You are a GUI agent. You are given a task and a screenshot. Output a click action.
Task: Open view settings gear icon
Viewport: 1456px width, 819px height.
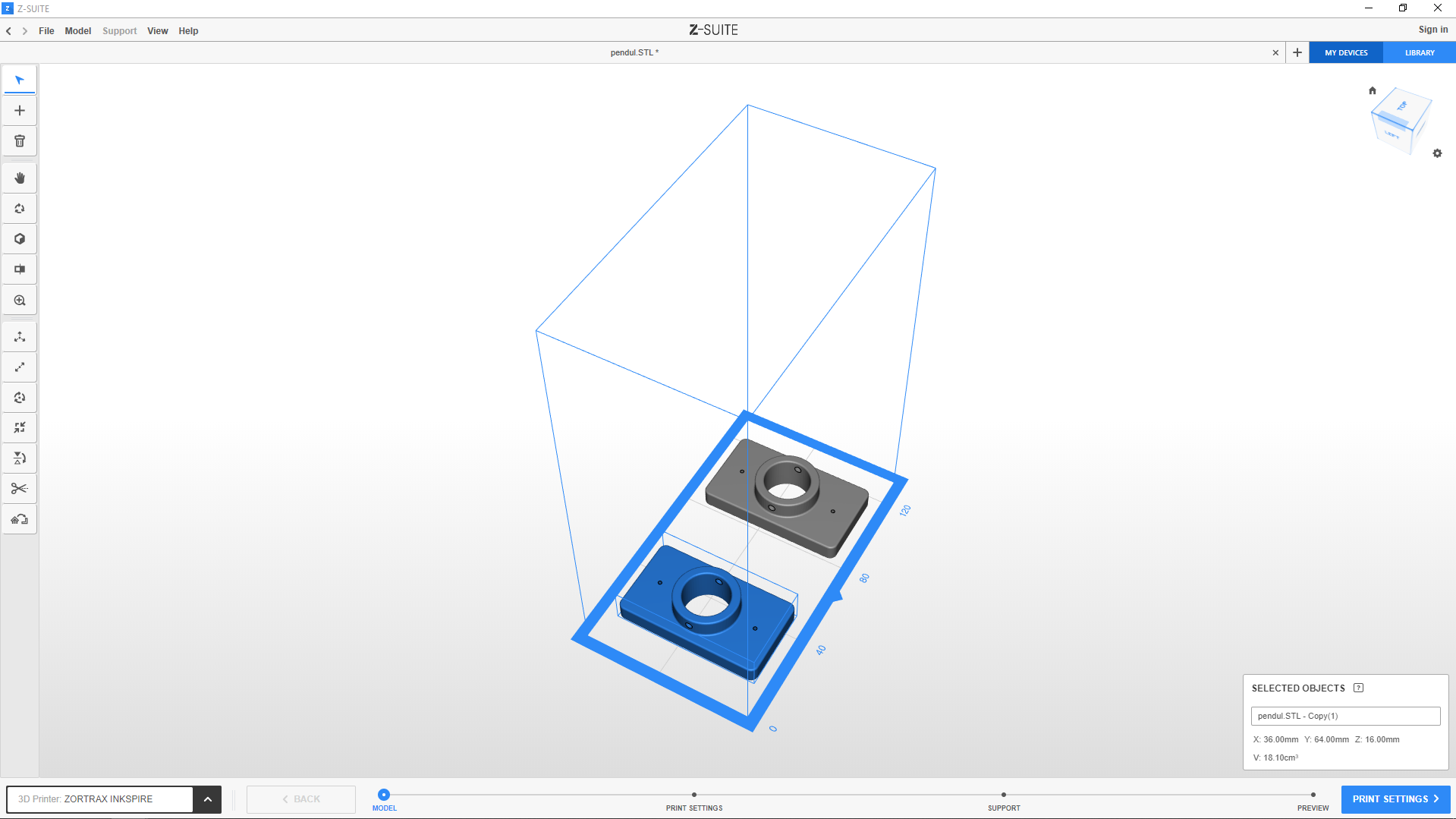[1437, 153]
